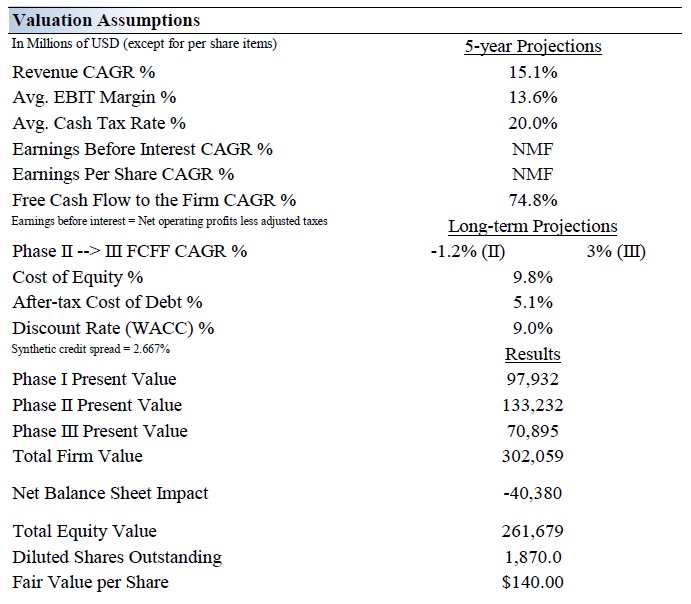Select the Avg. EBIT Margin % label
The image size is (691, 604).
94,98
